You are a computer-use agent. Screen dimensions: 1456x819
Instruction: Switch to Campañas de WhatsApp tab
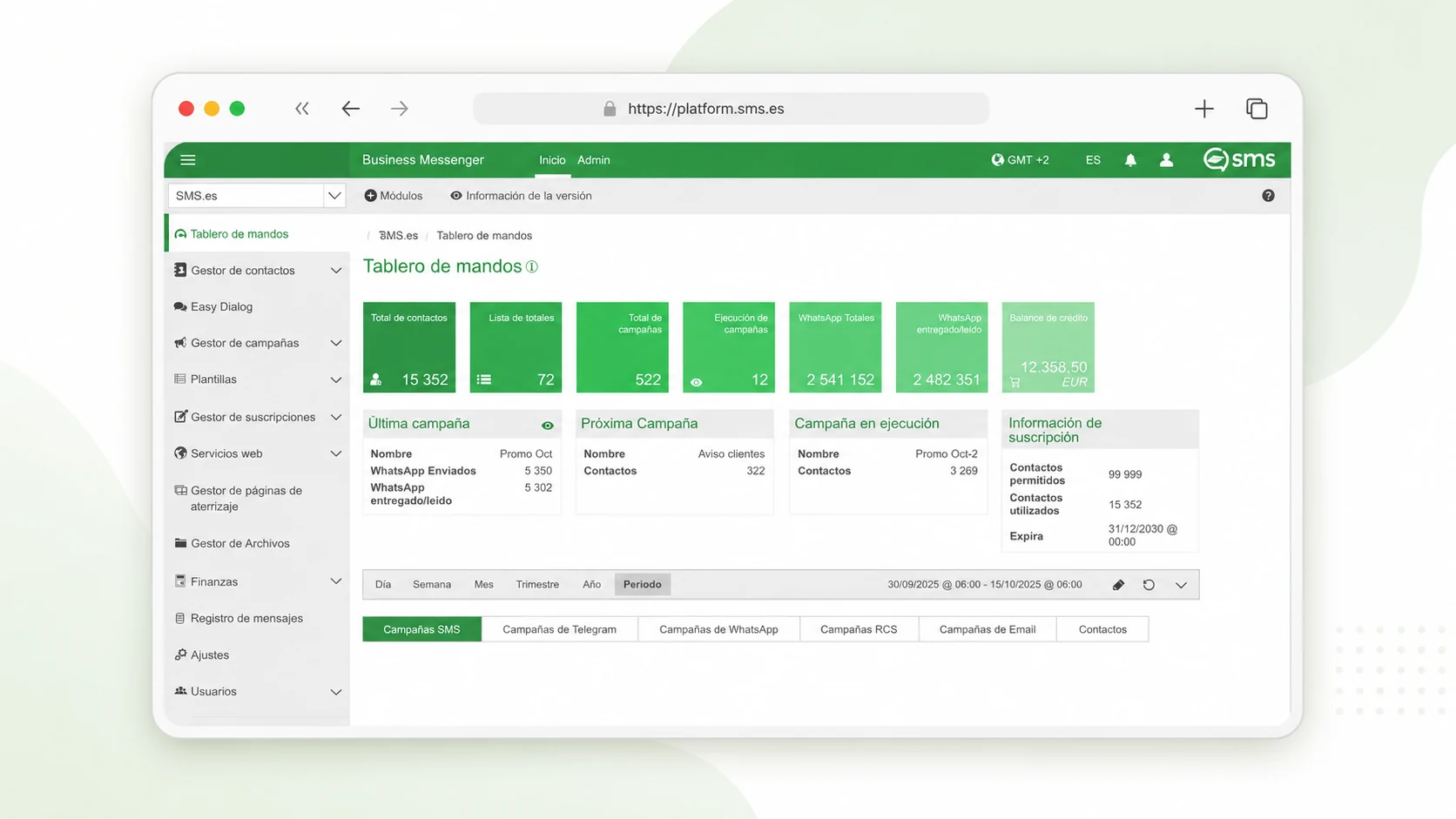coord(718,629)
